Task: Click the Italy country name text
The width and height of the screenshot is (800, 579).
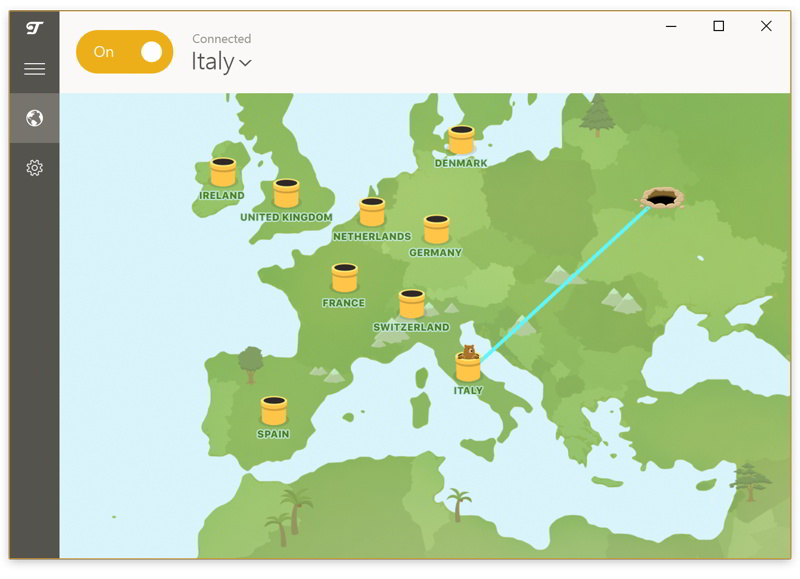Action: point(212,61)
